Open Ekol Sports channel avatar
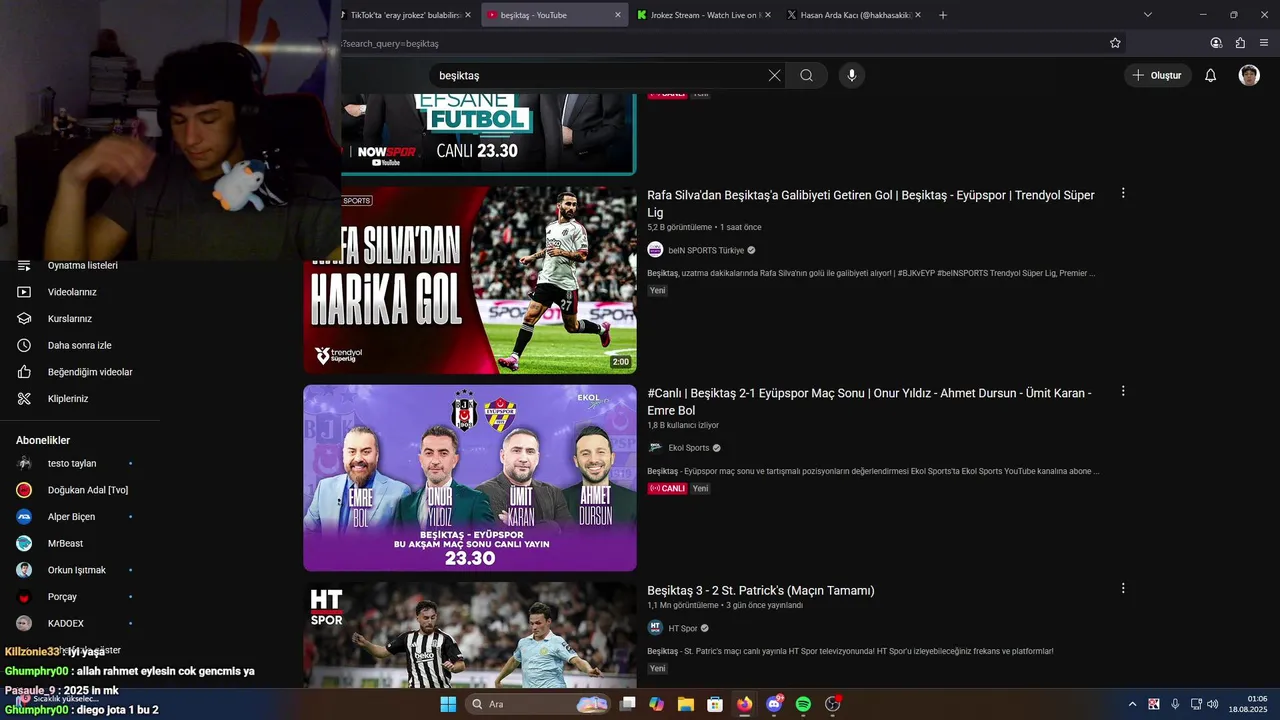 [655, 448]
